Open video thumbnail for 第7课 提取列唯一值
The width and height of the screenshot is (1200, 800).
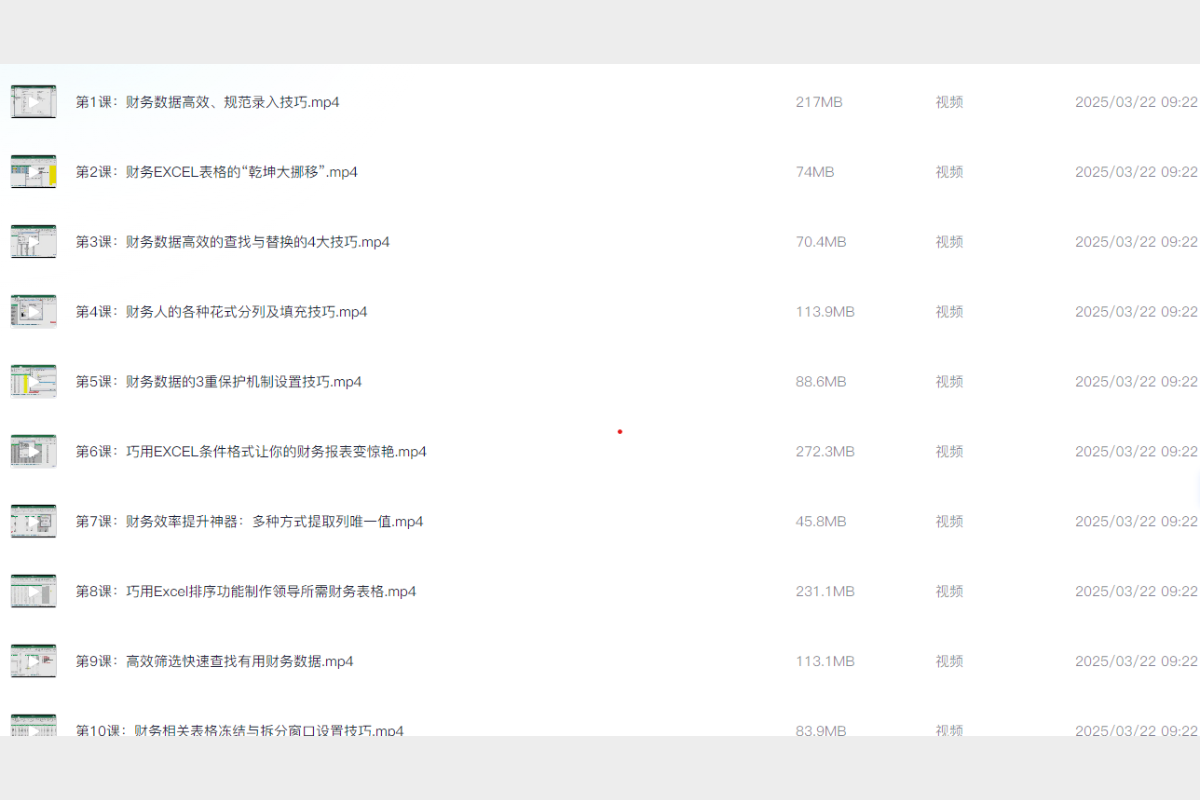pos(33,522)
